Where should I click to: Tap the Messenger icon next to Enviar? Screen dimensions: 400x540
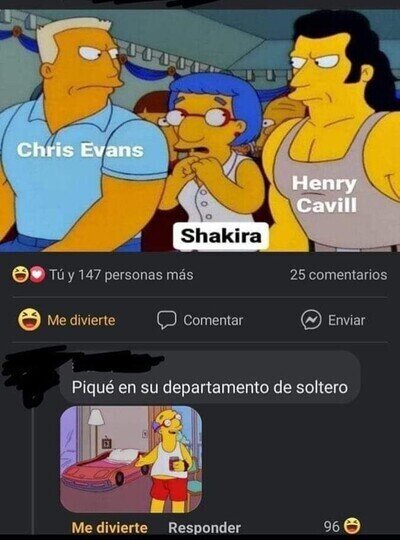(311, 320)
